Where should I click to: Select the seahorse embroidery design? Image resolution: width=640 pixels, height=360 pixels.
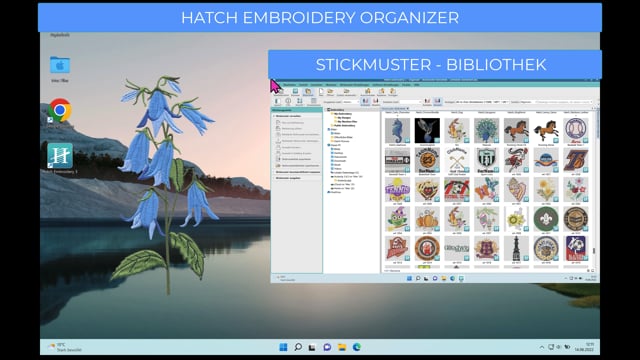click(397, 131)
